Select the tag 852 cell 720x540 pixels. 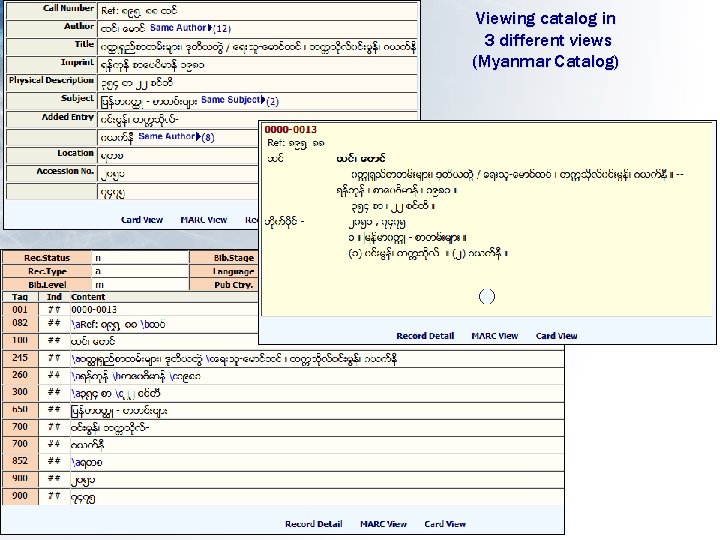click(20, 461)
